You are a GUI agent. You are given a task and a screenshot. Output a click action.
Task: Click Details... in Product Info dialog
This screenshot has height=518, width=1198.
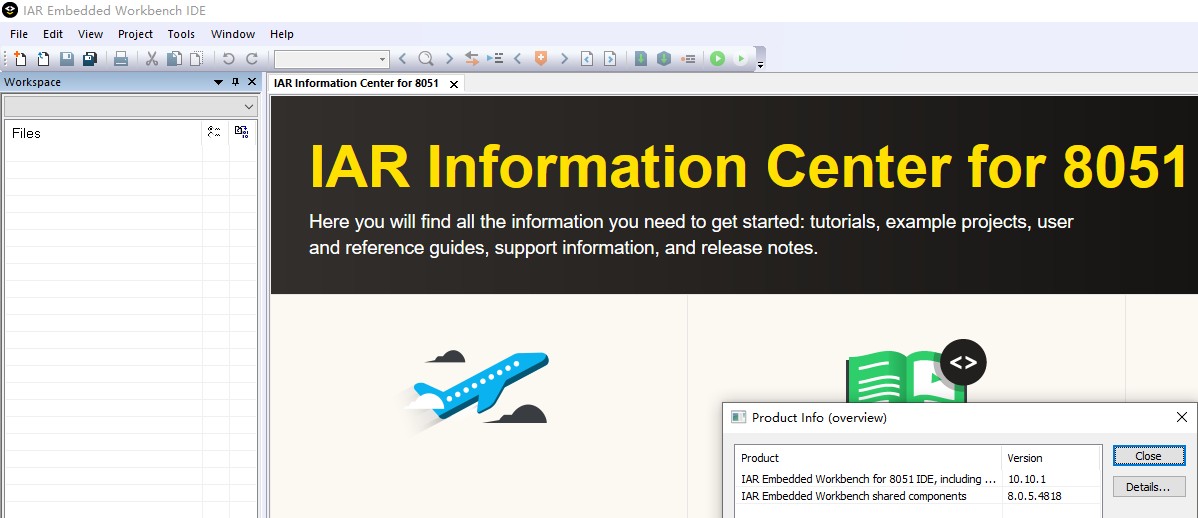point(1148,487)
